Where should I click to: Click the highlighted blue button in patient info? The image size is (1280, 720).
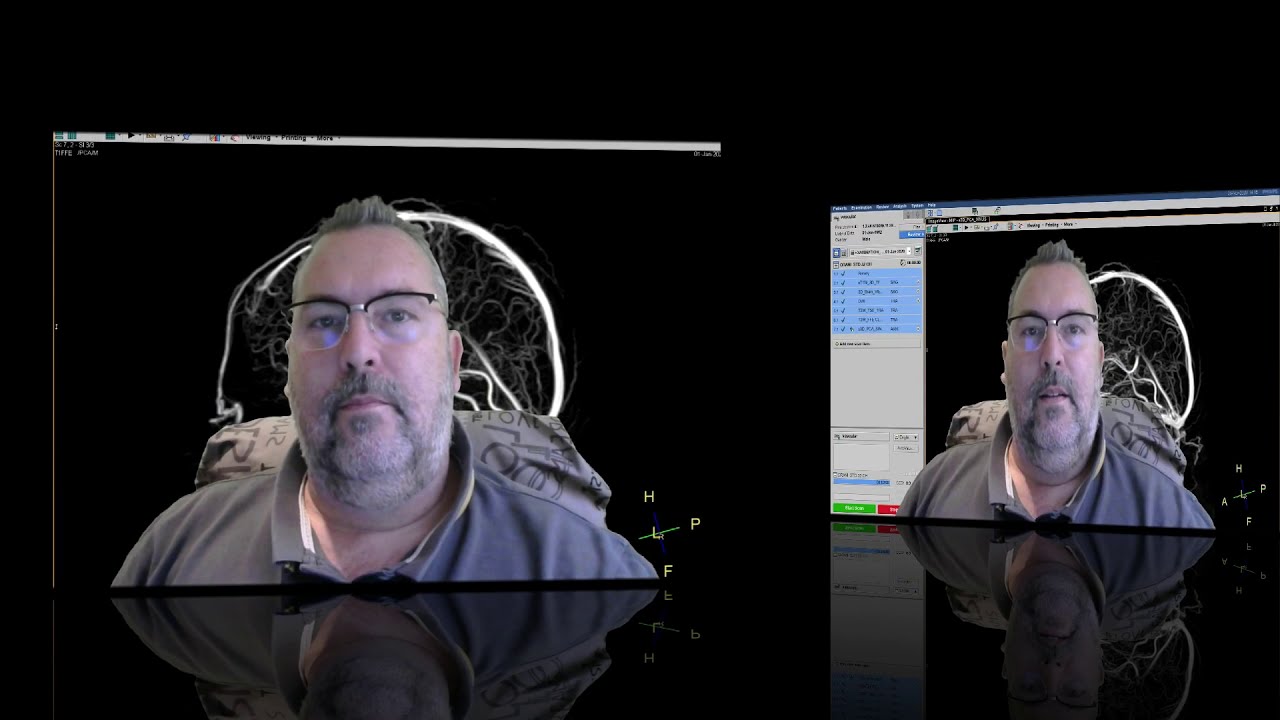[x=912, y=234]
